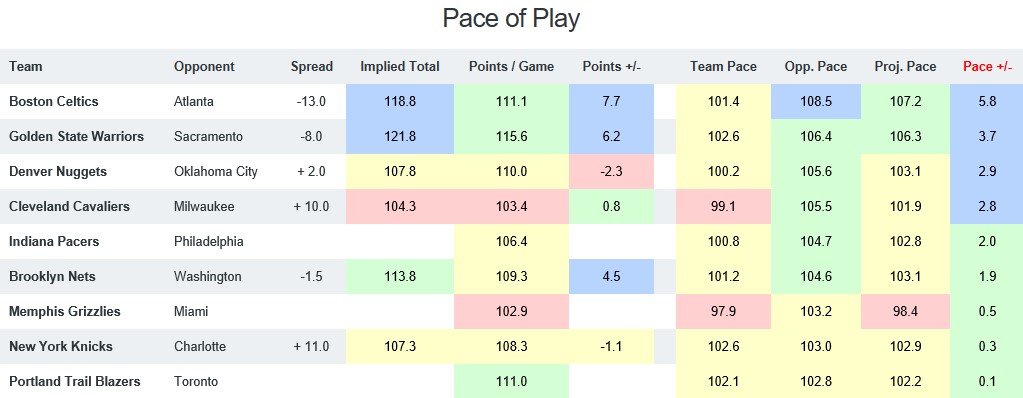Screen dimensions: 1023x398
Task: Open the Brooklyn Nets team entry
Action: (52, 277)
